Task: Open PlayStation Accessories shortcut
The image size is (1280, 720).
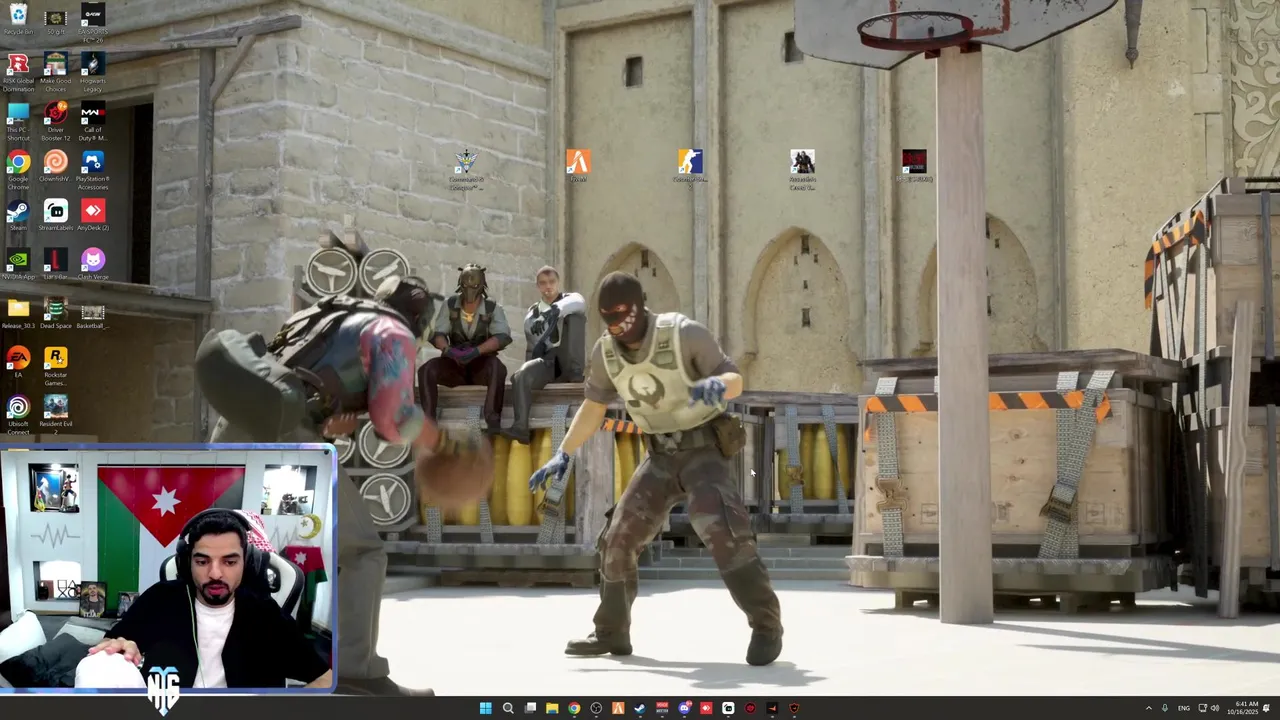Action: tap(92, 170)
